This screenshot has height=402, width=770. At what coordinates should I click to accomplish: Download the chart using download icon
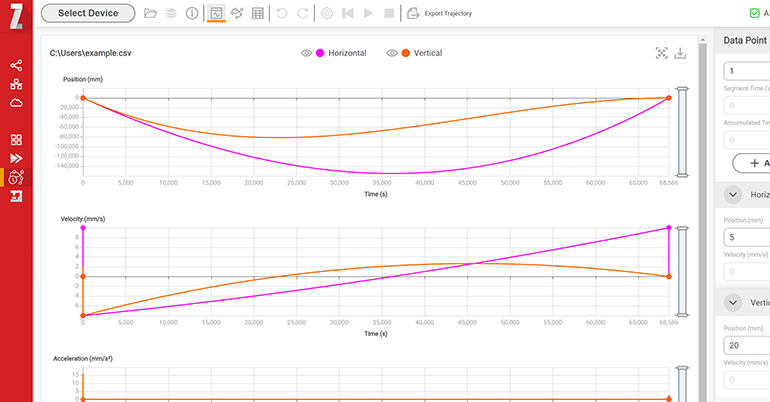680,53
